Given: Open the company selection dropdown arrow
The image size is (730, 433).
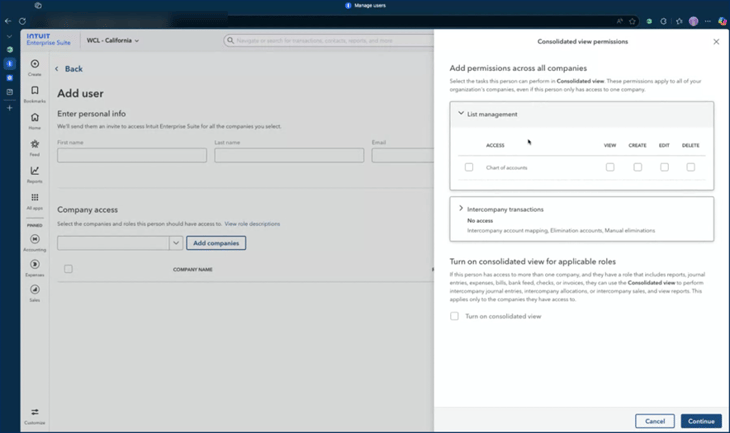Looking at the screenshot, I should (176, 243).
